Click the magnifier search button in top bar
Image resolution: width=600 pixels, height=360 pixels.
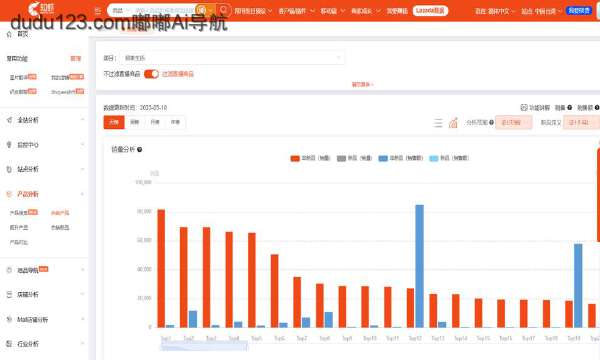tap(223, 10)
